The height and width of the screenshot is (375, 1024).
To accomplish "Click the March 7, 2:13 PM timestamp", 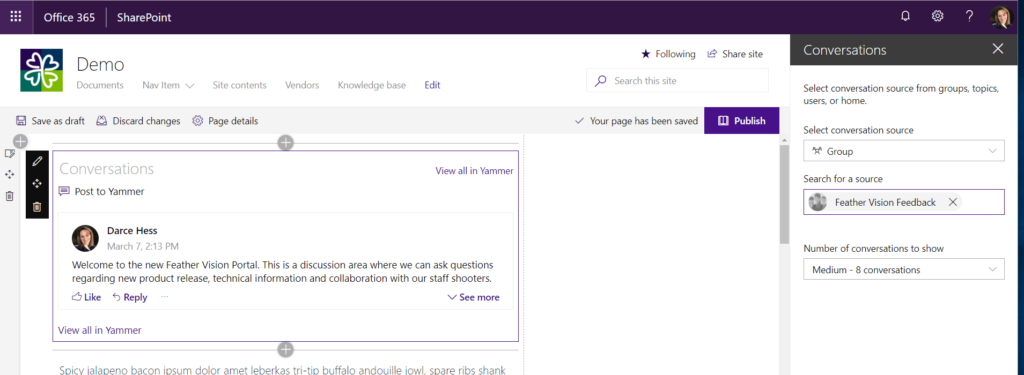I will coord(143,246).
